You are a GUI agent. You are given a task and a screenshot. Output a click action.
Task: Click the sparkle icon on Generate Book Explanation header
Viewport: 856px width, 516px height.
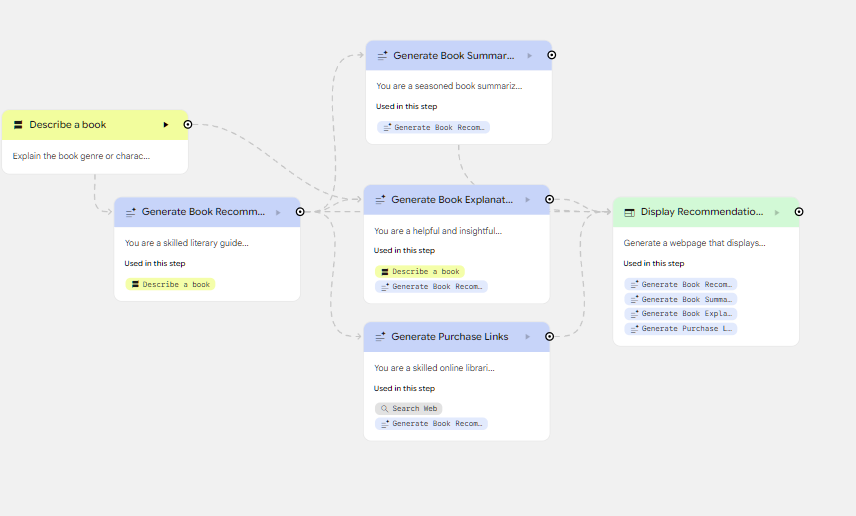380,200
